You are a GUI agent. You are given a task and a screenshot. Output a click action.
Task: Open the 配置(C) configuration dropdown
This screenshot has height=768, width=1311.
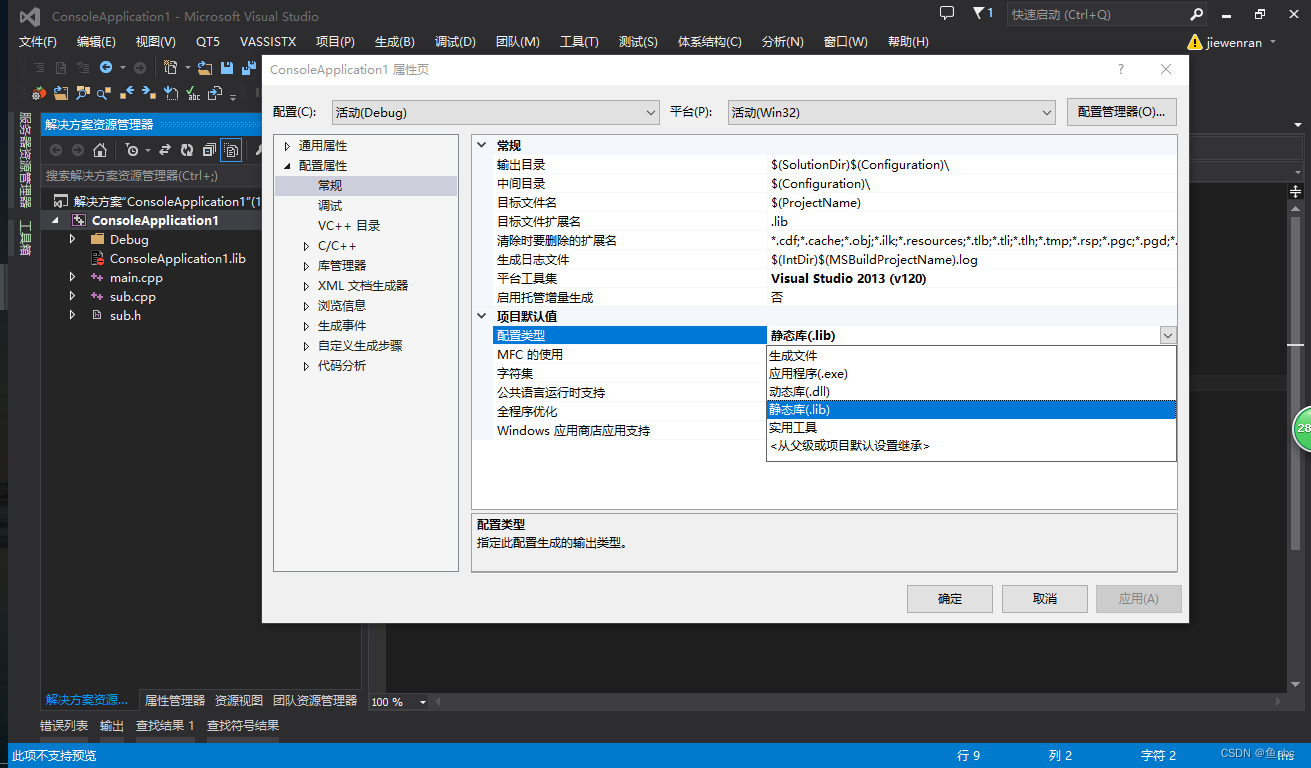coord(495,112)
